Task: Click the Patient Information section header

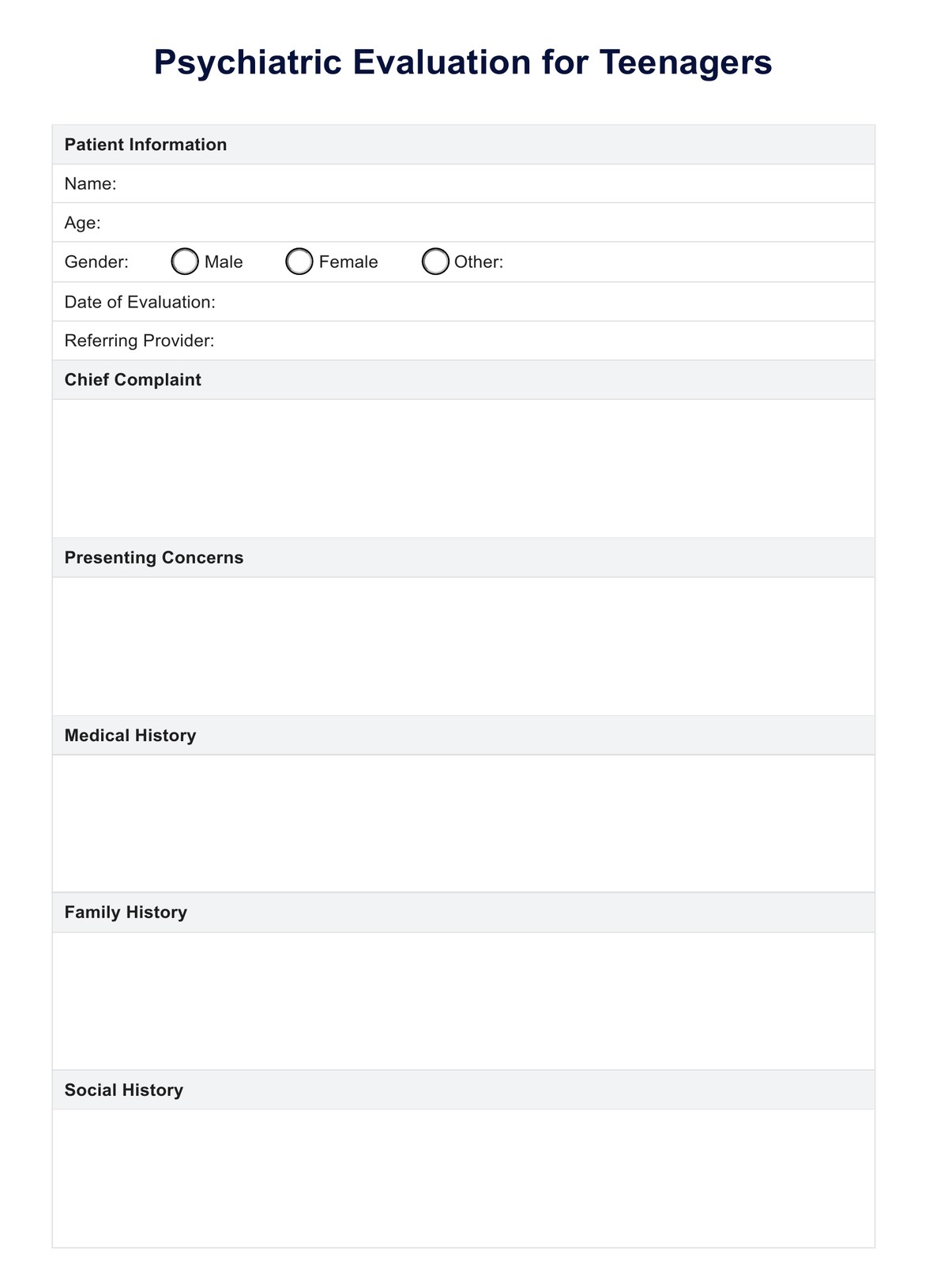Action: tap(145, 145)
